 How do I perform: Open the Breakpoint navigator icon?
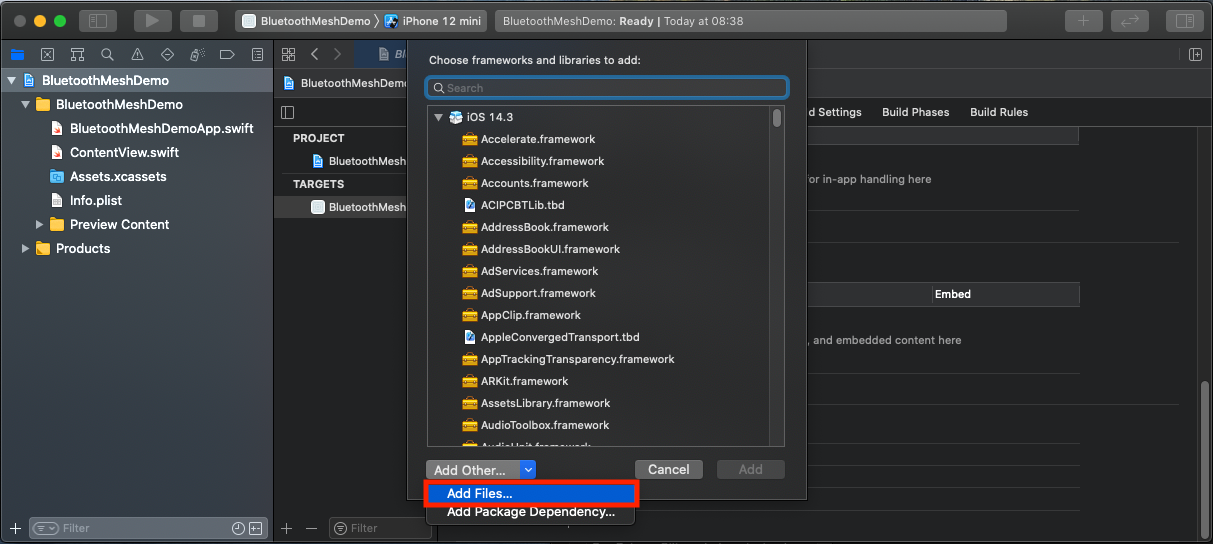pos(227,54)
